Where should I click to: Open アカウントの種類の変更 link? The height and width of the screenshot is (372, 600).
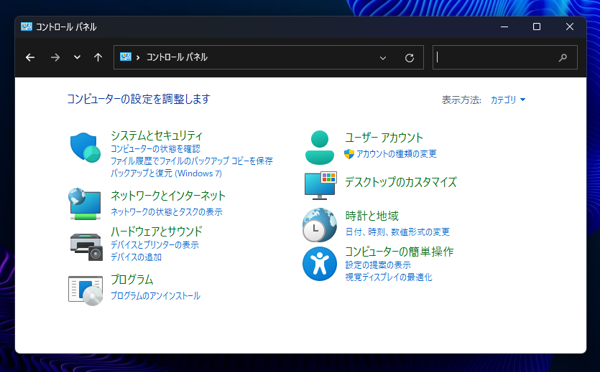pyautogui.click(x=396, y=154)
